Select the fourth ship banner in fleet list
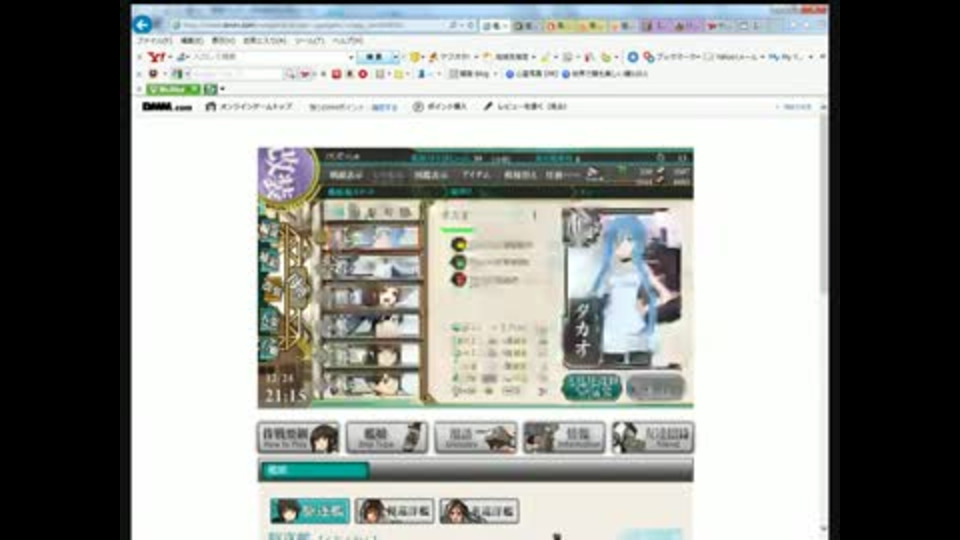Image resolution: width=960 pixels, height=540 pixels. tap(372, 325)
